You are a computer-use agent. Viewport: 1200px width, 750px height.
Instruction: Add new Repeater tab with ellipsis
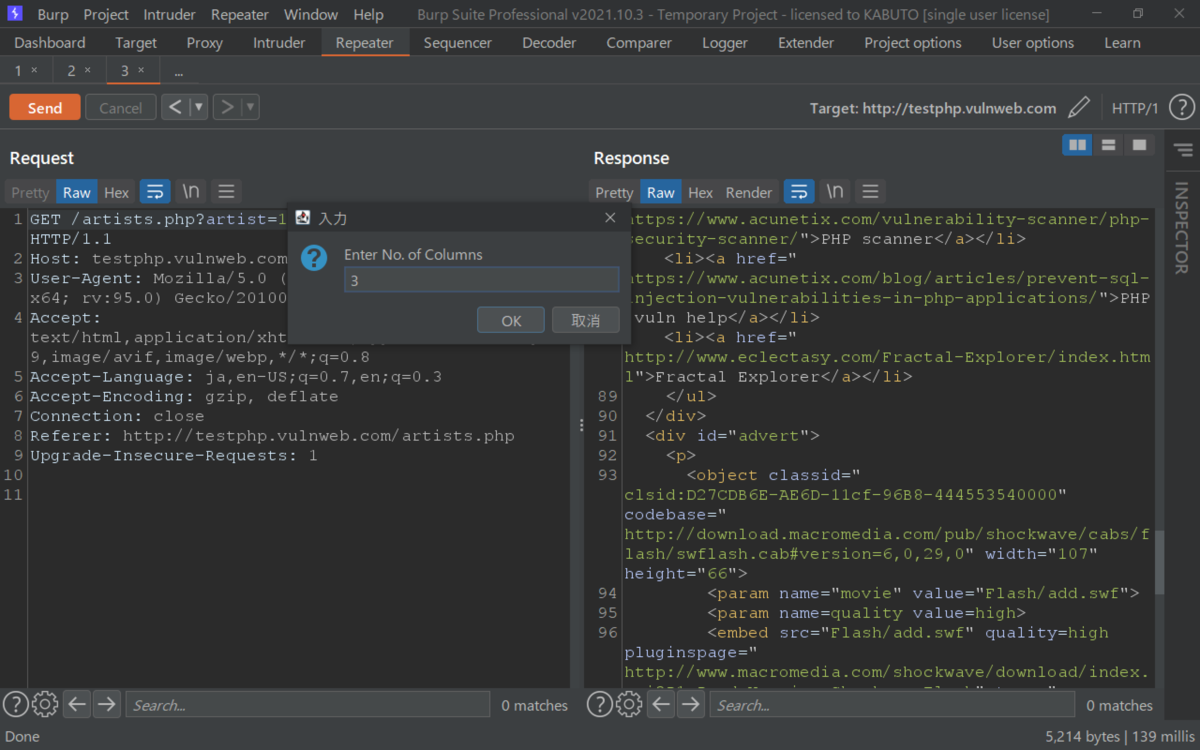click(x=178, y=72)
